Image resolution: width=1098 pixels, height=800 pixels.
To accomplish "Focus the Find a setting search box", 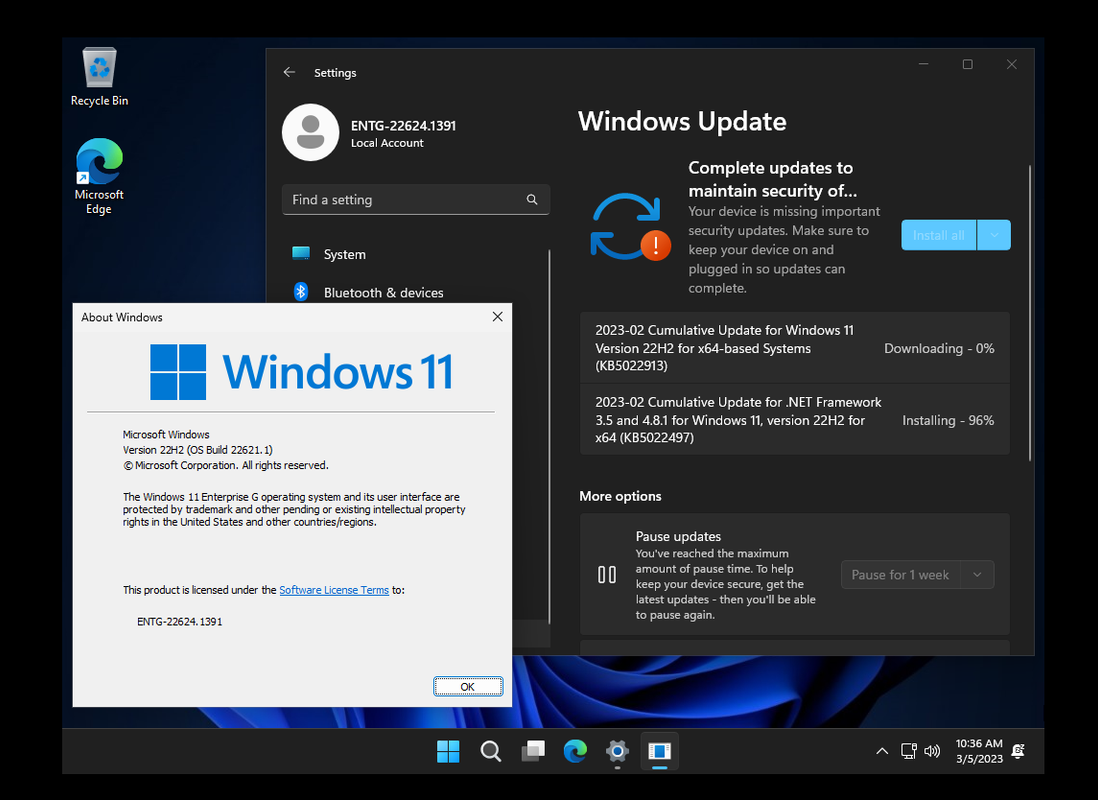I will tap(416, 200).
